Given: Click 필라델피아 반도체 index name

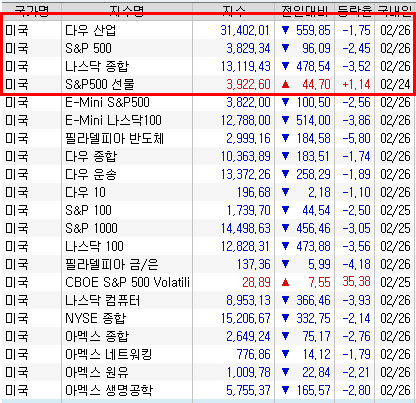Looking at the screenshot, I should coord(114,138).
